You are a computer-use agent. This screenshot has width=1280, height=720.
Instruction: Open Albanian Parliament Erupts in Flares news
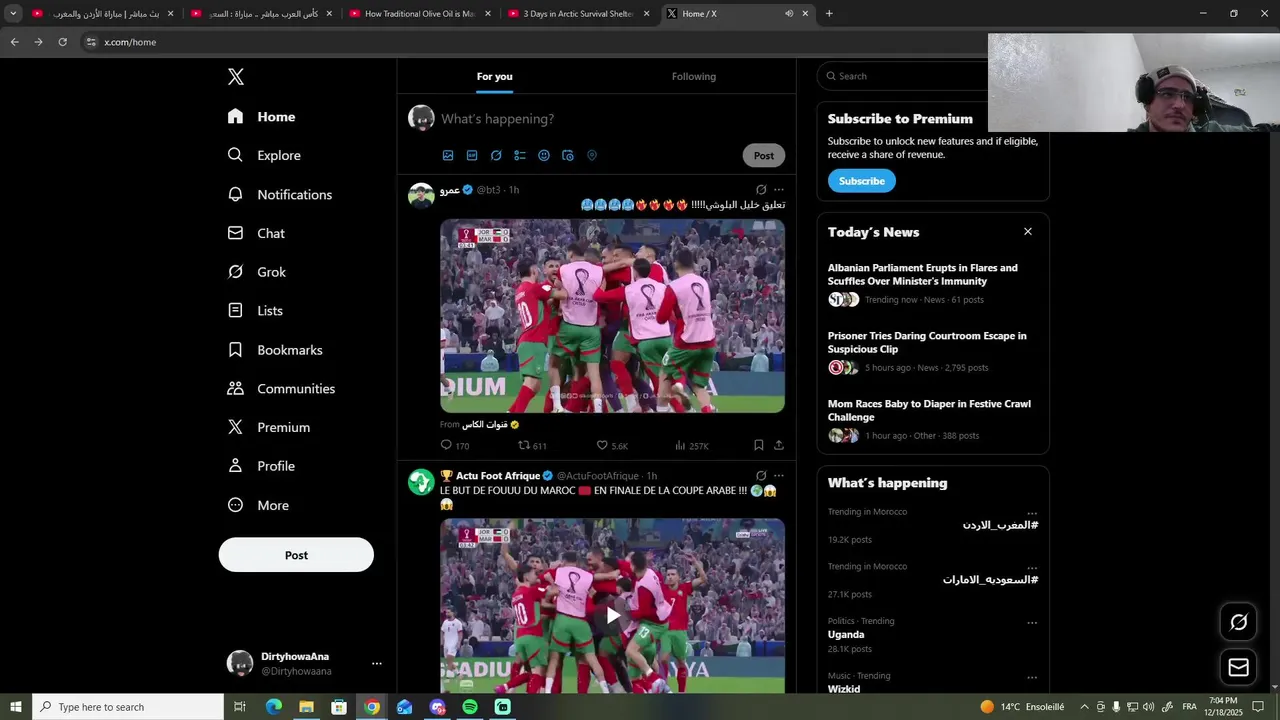coord(922,275)
